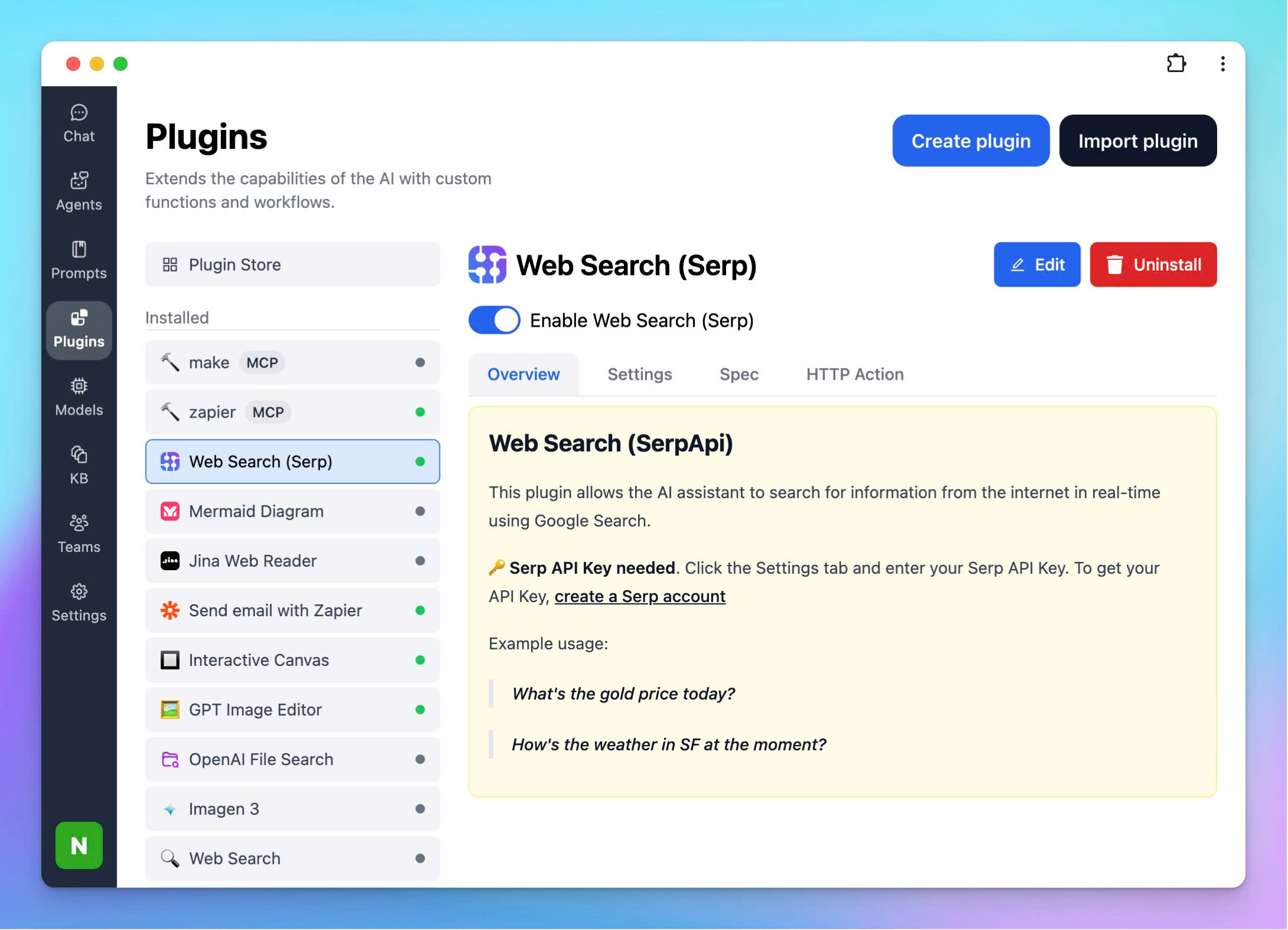
Task: Click the green dot on Web Search (Serp) row
Action: tap(420, 461)
